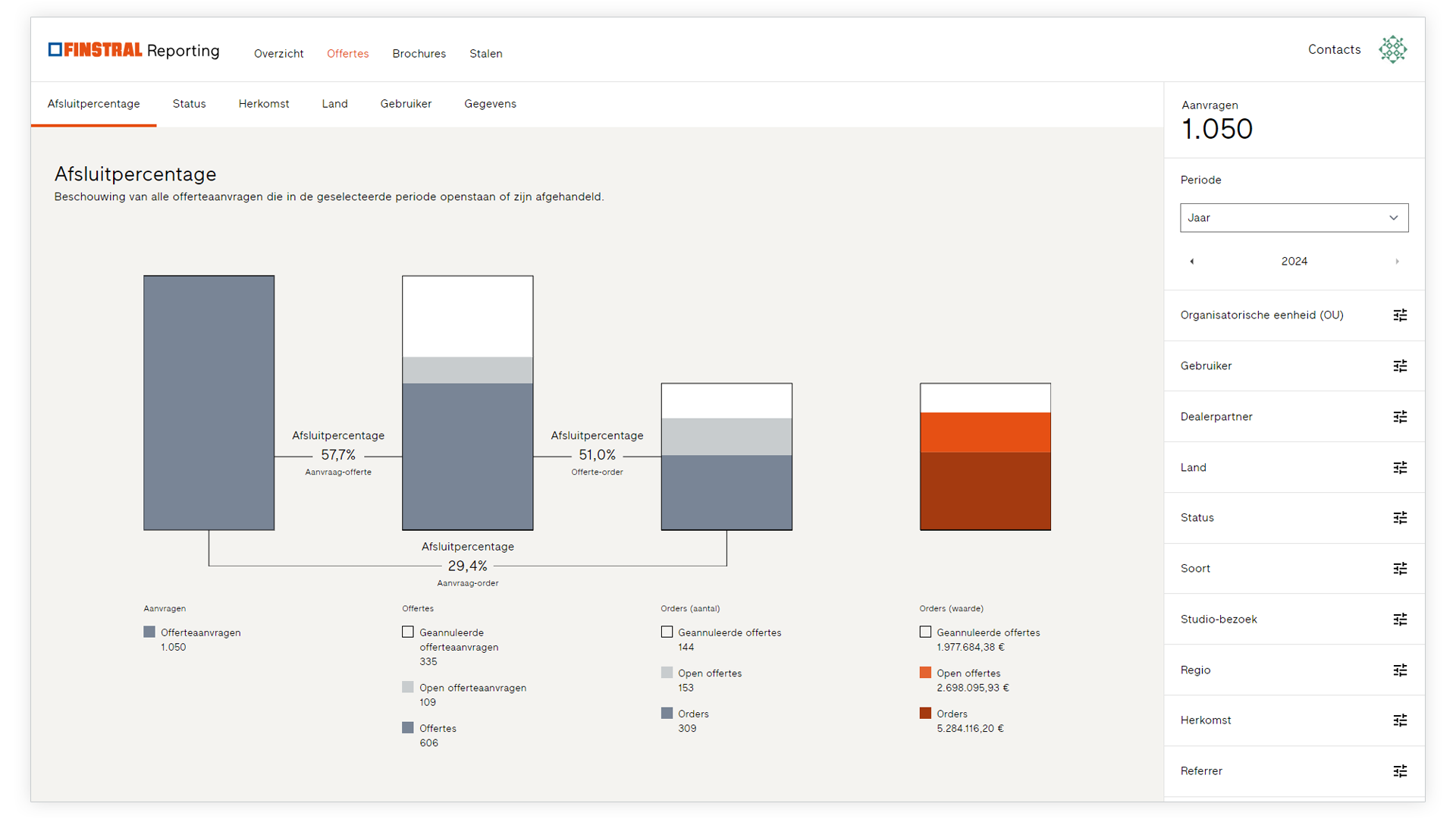Switch to the Afsluitpercentage tab
1456x819 pixels.
click(x=93, y=104)
